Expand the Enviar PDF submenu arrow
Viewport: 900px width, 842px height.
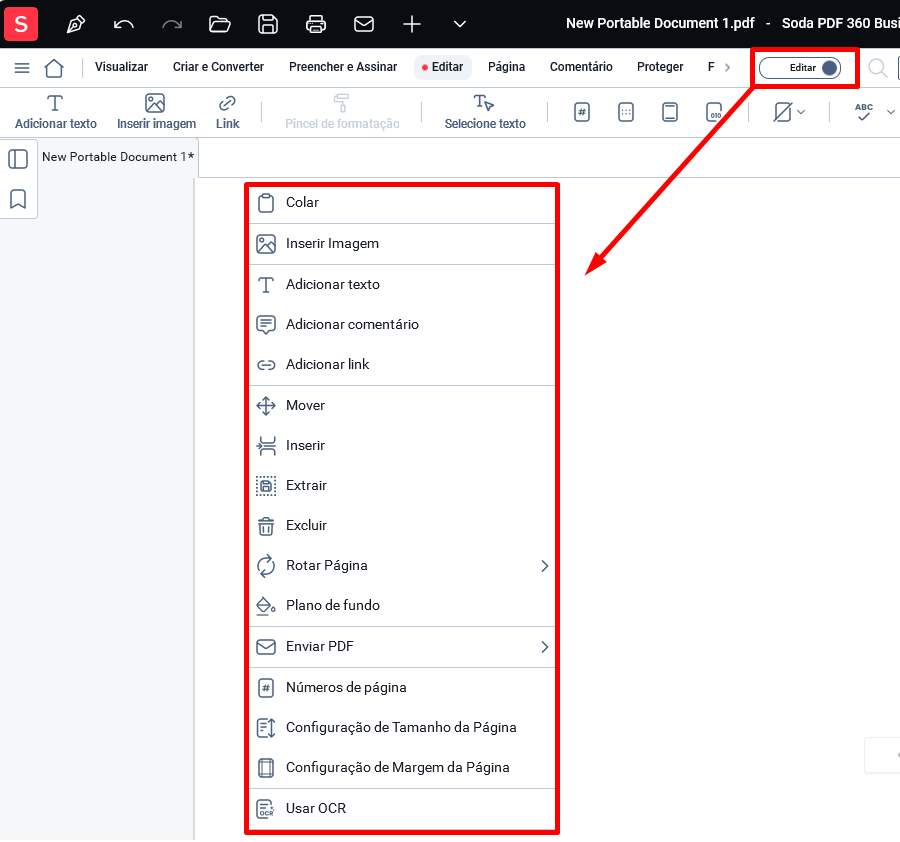544,647
